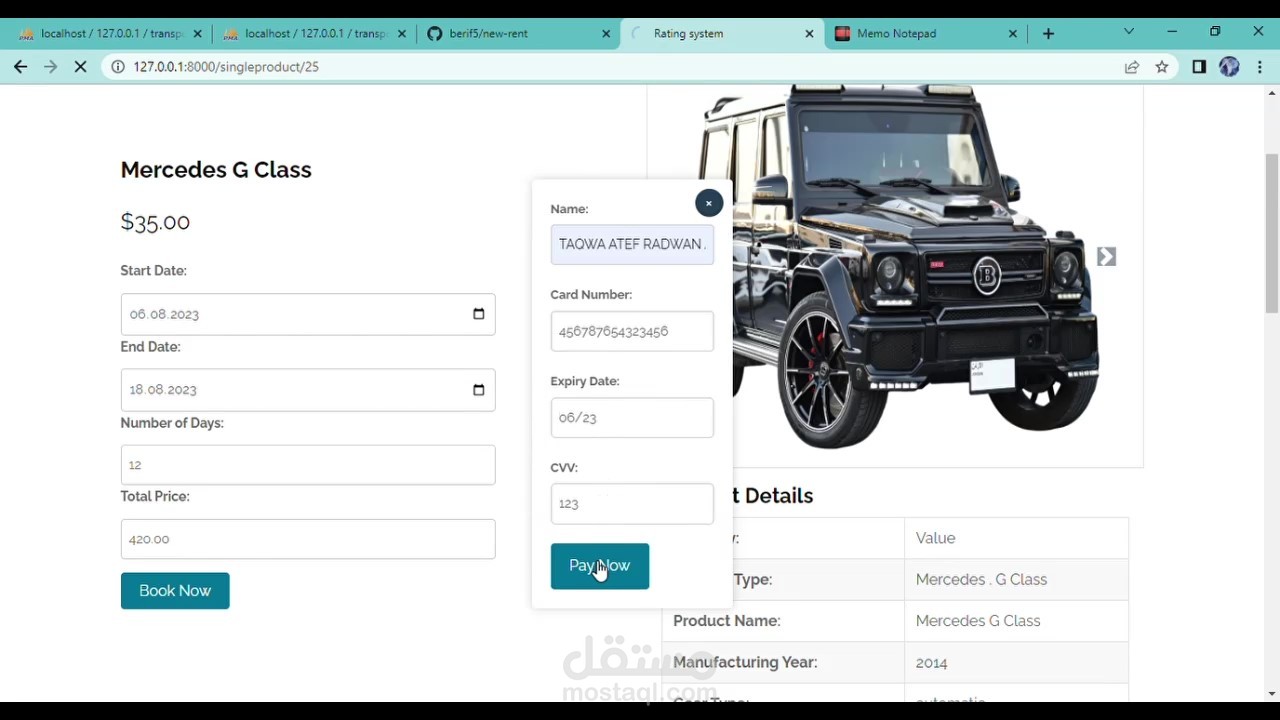
Task: Open the End Date calendar picker
Action: [478, 390]
